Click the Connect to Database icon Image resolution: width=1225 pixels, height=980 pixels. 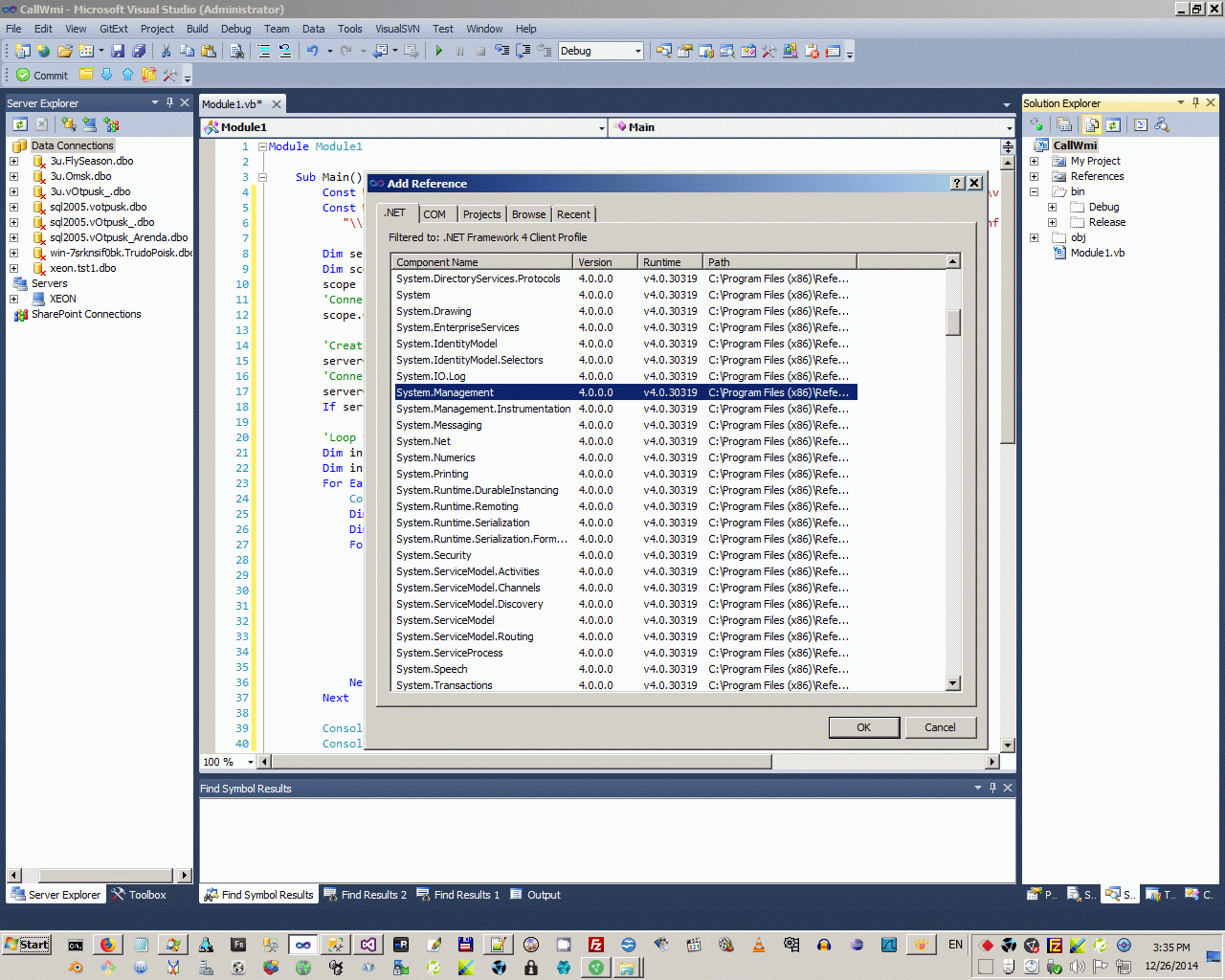coord(68,124)
